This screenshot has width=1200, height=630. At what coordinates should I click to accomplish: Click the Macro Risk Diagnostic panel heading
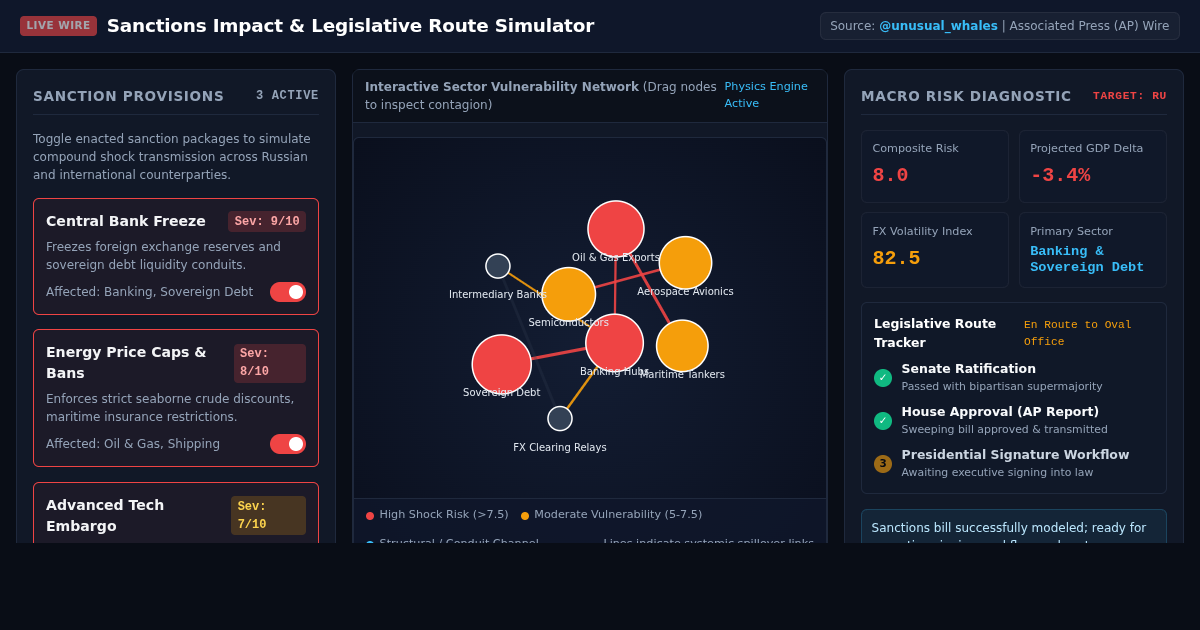(966, 96)
